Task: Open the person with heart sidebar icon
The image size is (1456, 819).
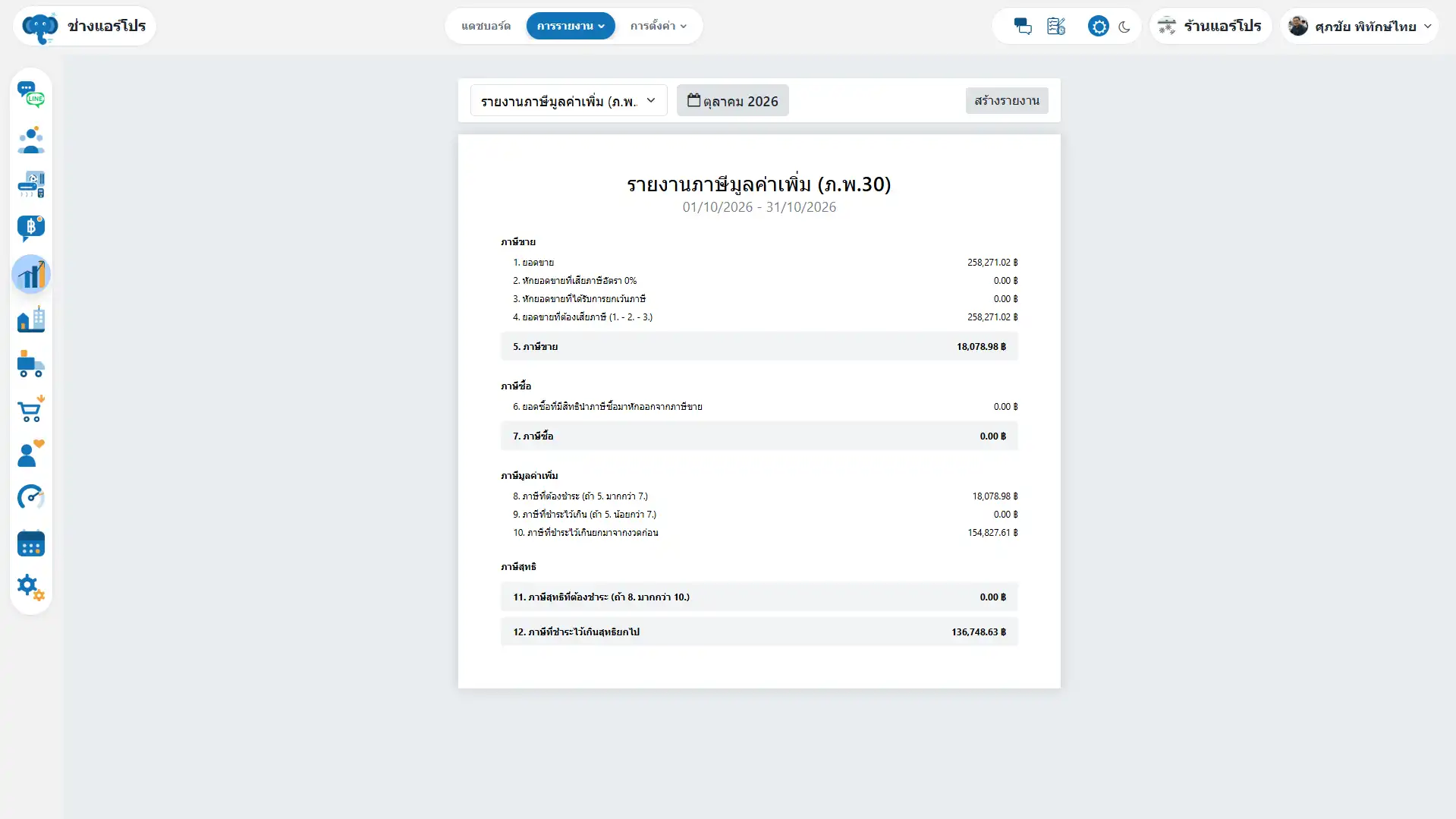Action: [31, 453]
